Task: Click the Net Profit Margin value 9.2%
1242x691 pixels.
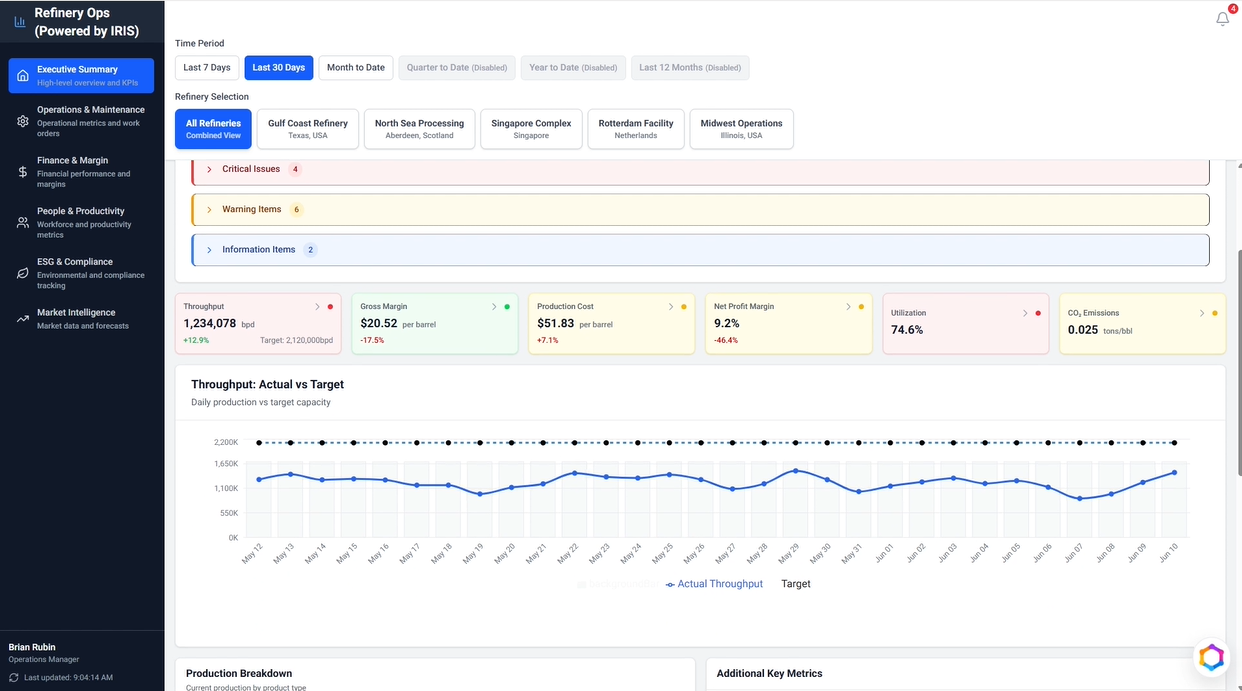Action: 727,323
